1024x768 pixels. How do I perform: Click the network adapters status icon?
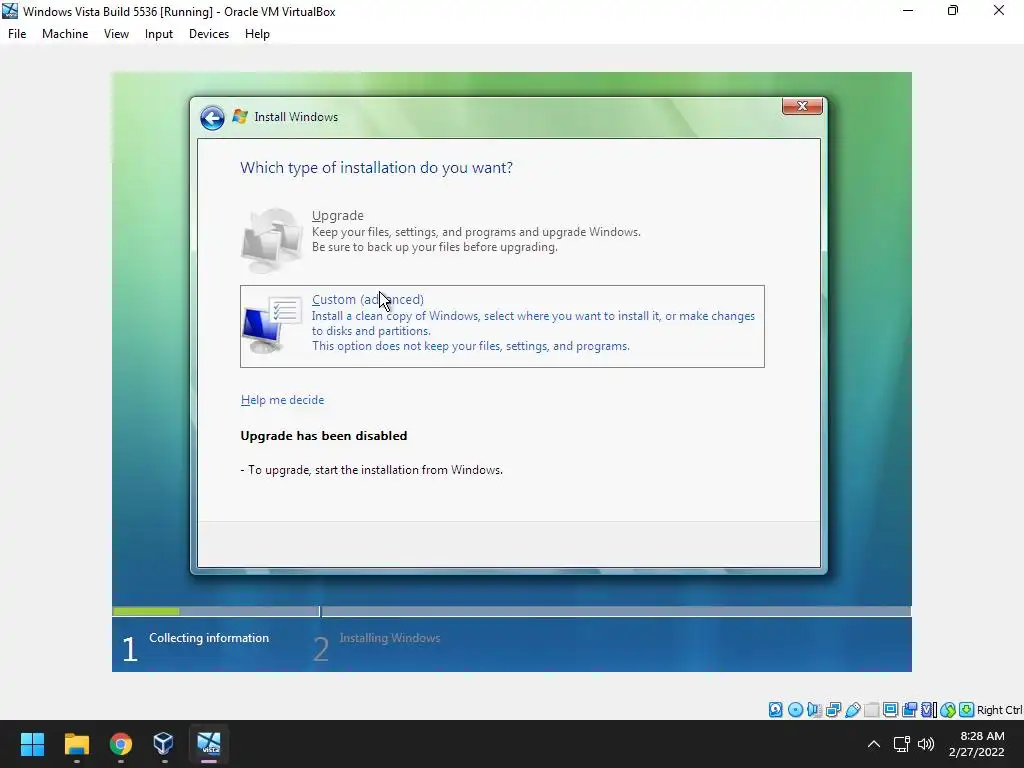click(x=833, y=710)
